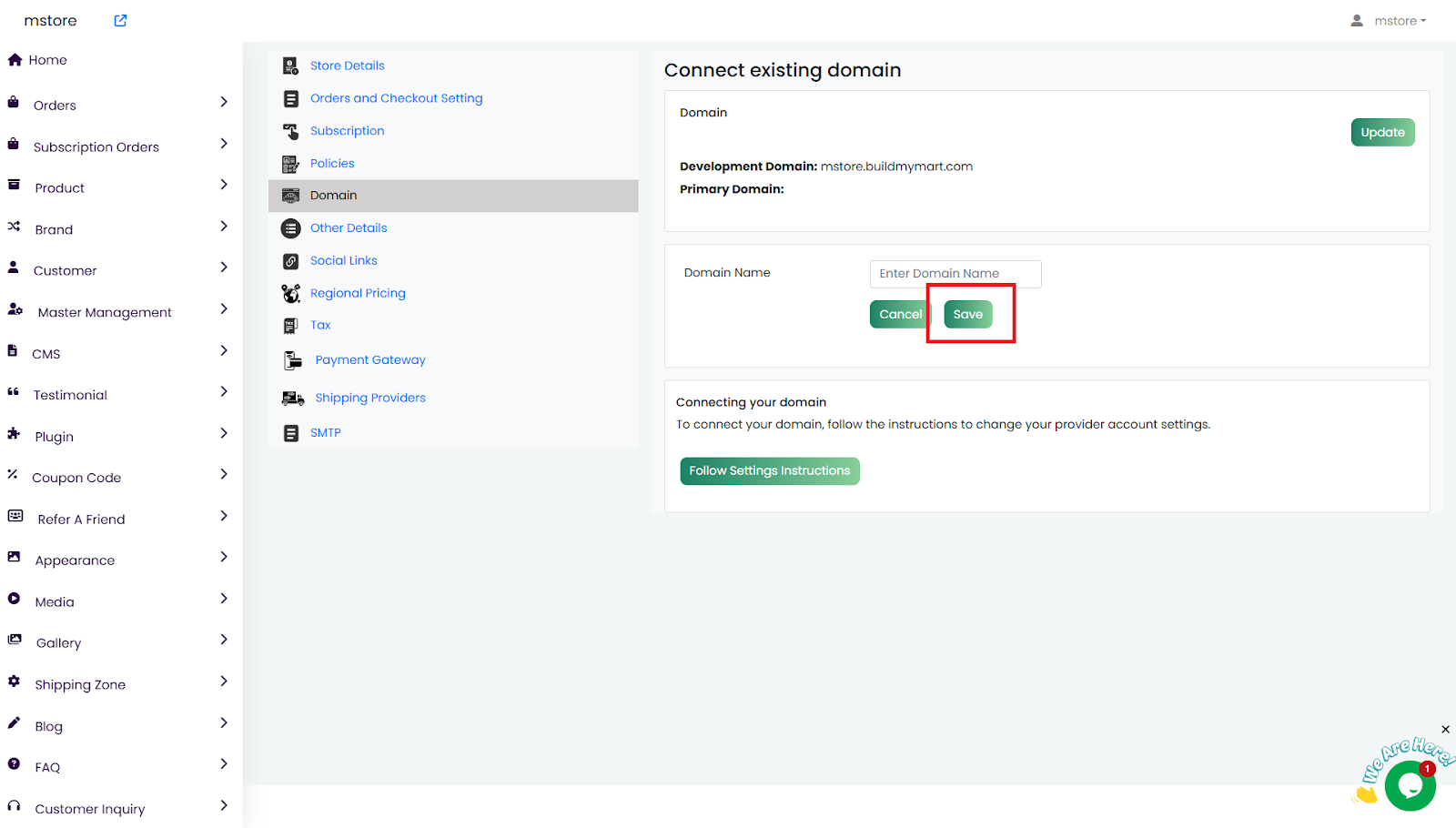Click the Store Details icon
The height and width of the screenshot is (828, 1456).
[x=290, y=66]
